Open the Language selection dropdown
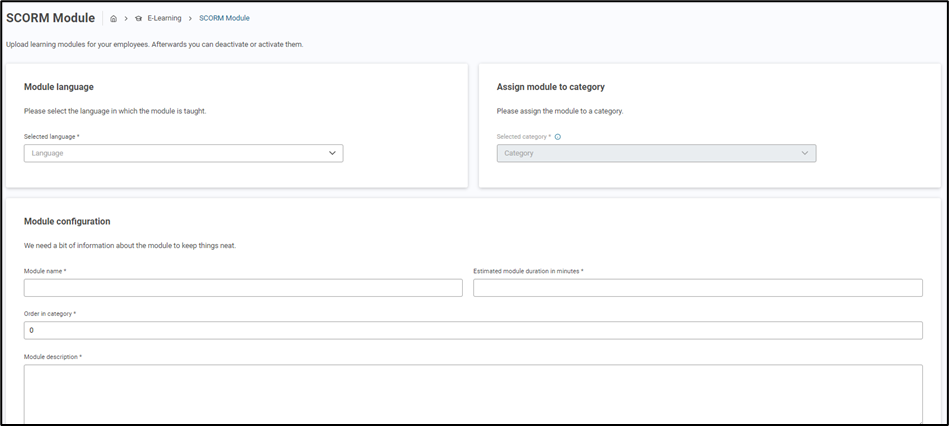 pos(183,153)
